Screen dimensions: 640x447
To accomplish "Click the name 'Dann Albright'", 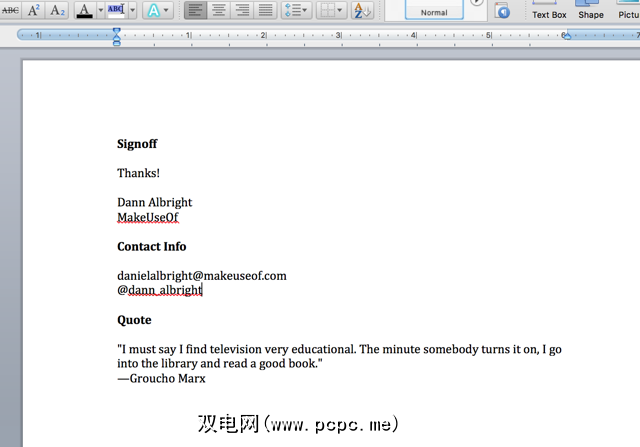I will click(155, 202).
